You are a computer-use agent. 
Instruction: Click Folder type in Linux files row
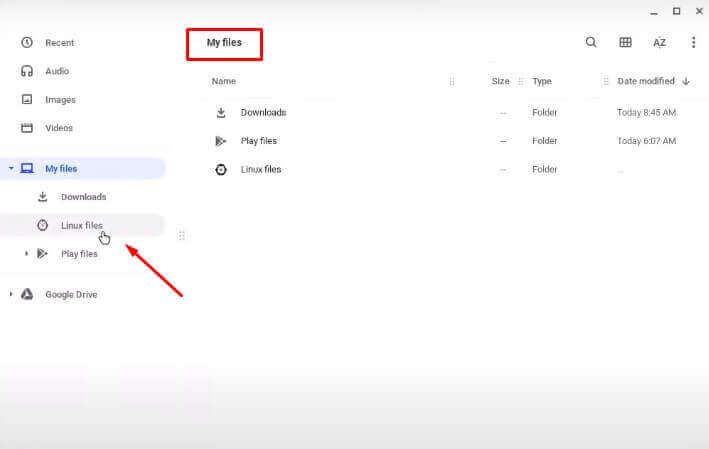click(x=544, y=170)
